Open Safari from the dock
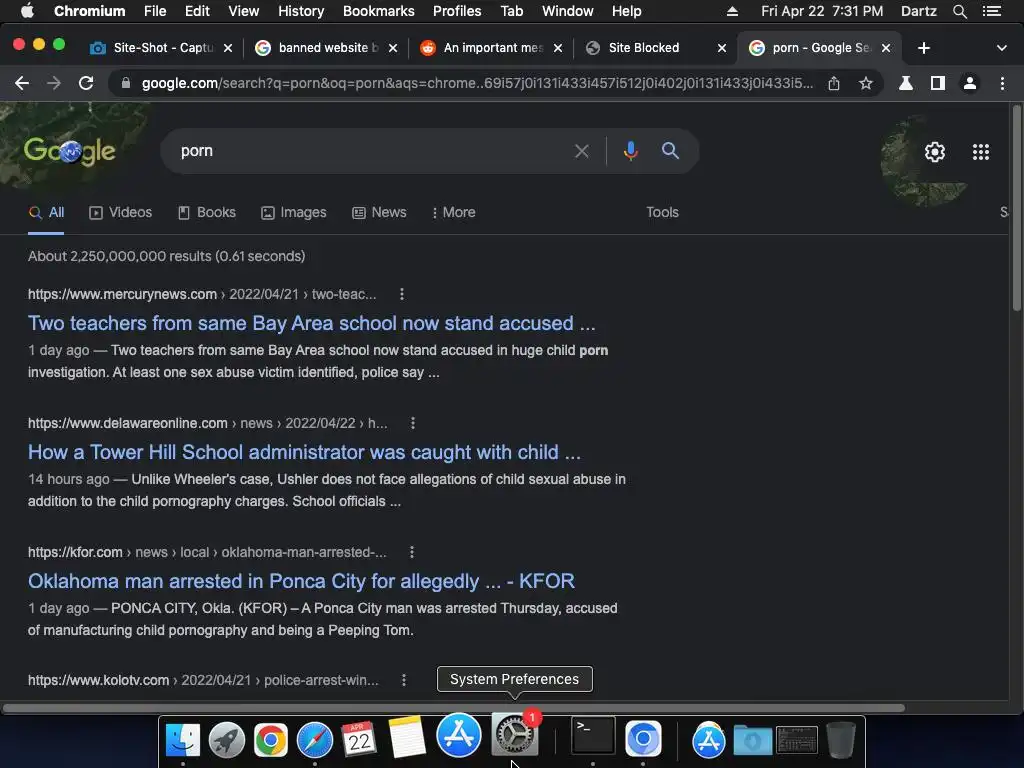Viewport: 1024px width, 768px height. point(315,741)
